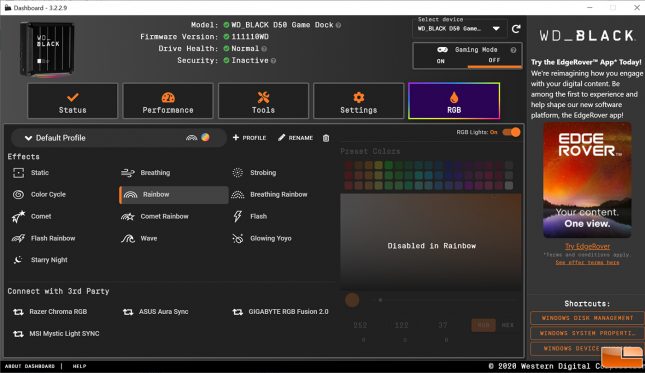Connect ASUS Aura Sync icon
The width and height of the screenshot is (645, 373).
click(128, 312)
